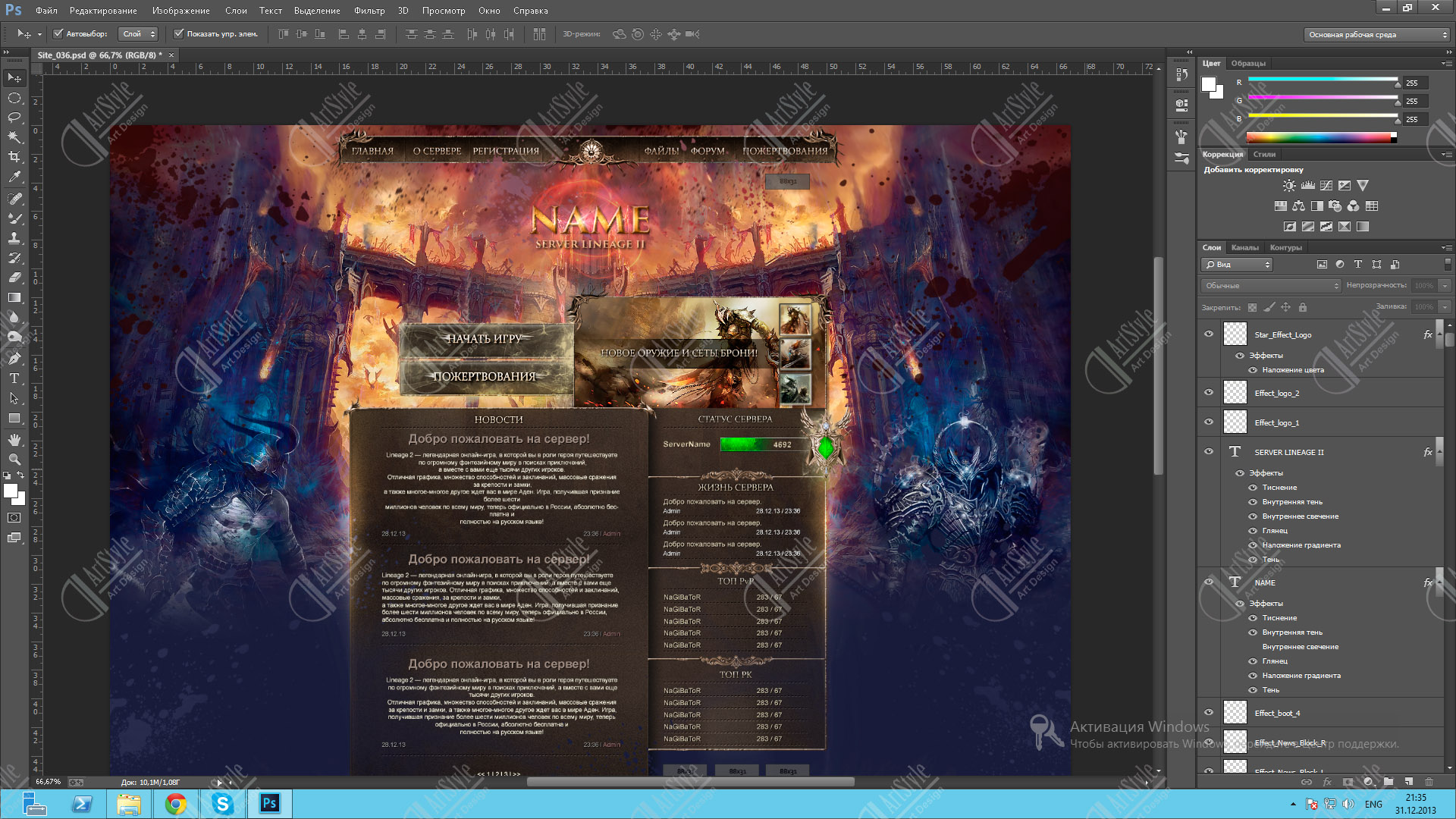Click the zoom percentage field in status bar
Screen dimensions: 1456x819
pos(48,782)
